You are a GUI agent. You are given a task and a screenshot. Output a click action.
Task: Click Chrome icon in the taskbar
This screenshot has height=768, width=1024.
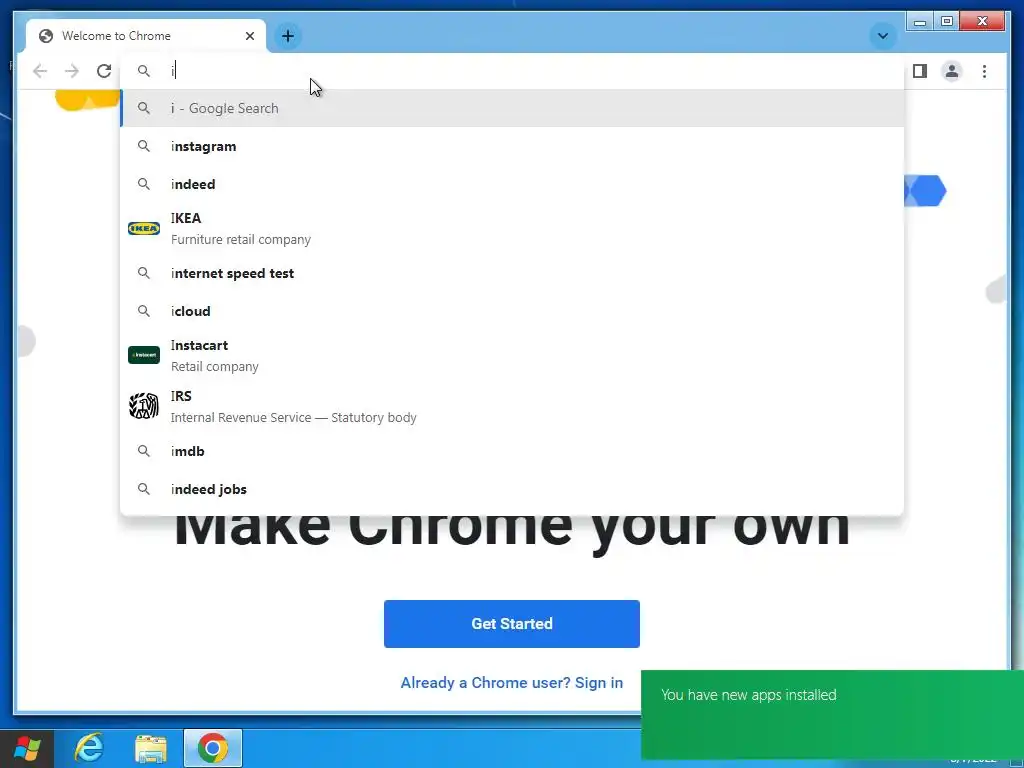tap(213, 748)
